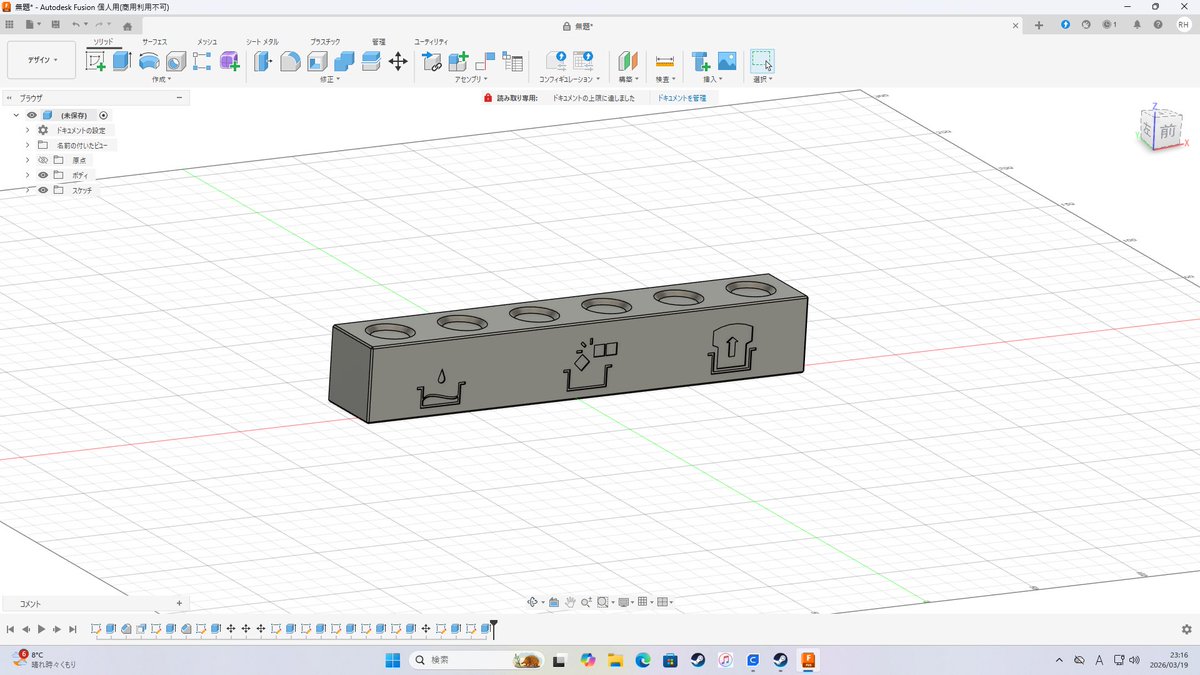This screenshot has height=675, width=1200.
Task: Open the 構築 dropdown menu
Action: coord(628,79)
